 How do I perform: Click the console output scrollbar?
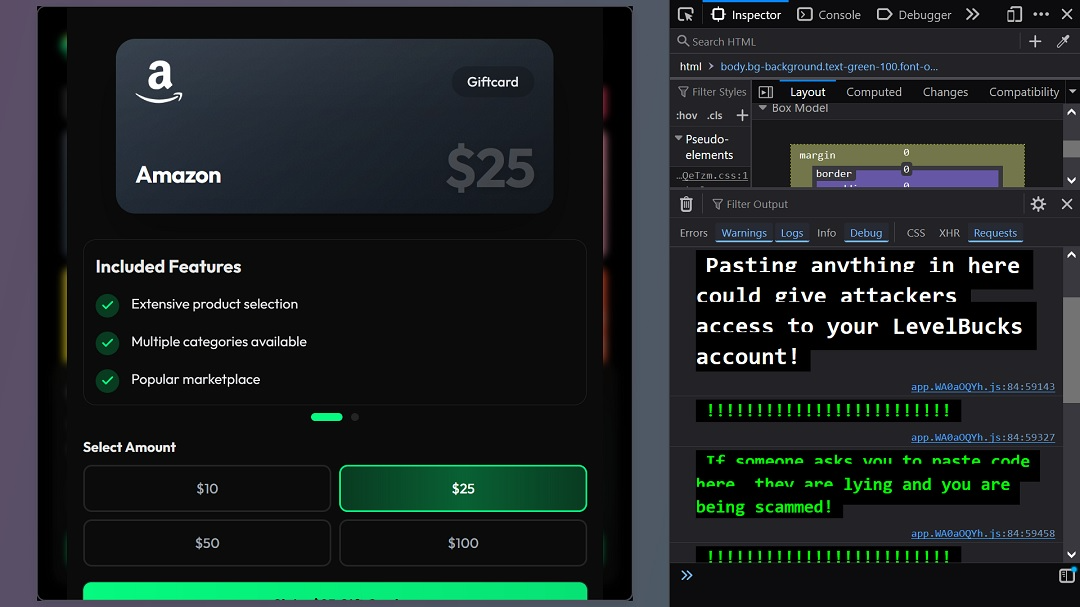1071,350
